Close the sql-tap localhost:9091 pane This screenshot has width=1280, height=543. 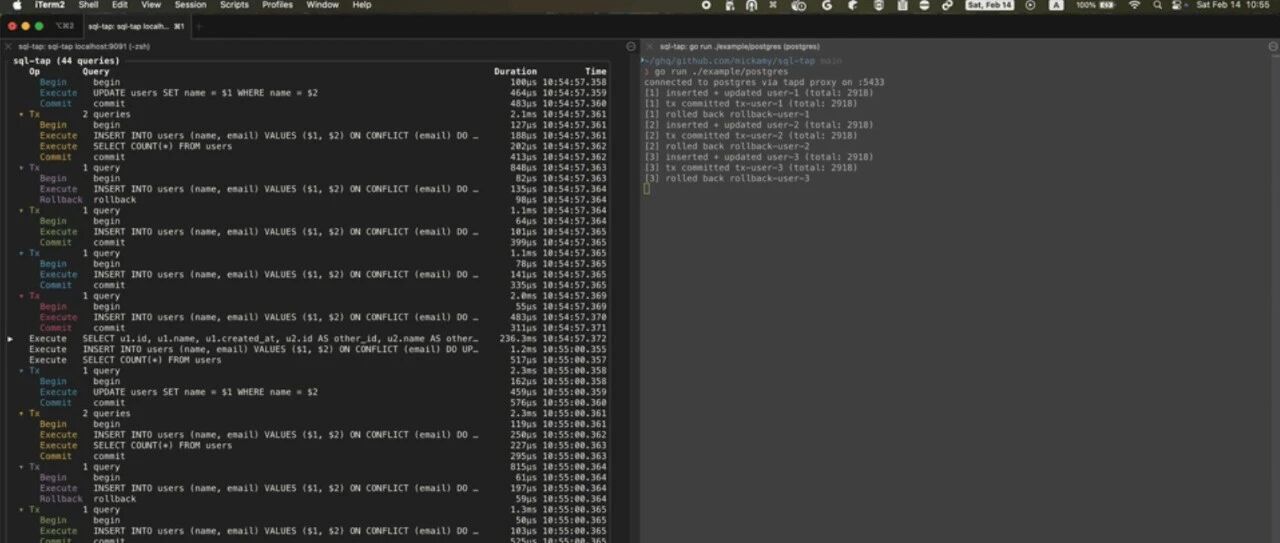[x=8, y=46]
